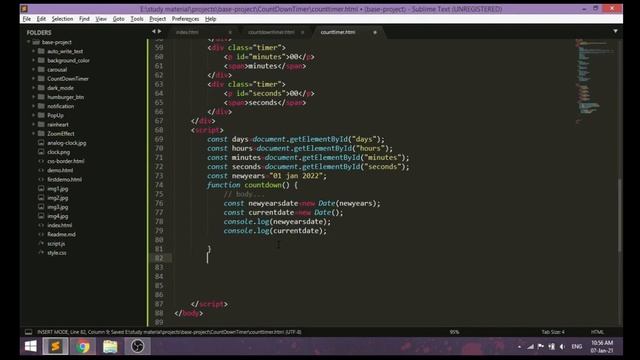Expand the CountDownTimer folder
Viewport: 640px width, 360px height.
(x=33, y=78)
